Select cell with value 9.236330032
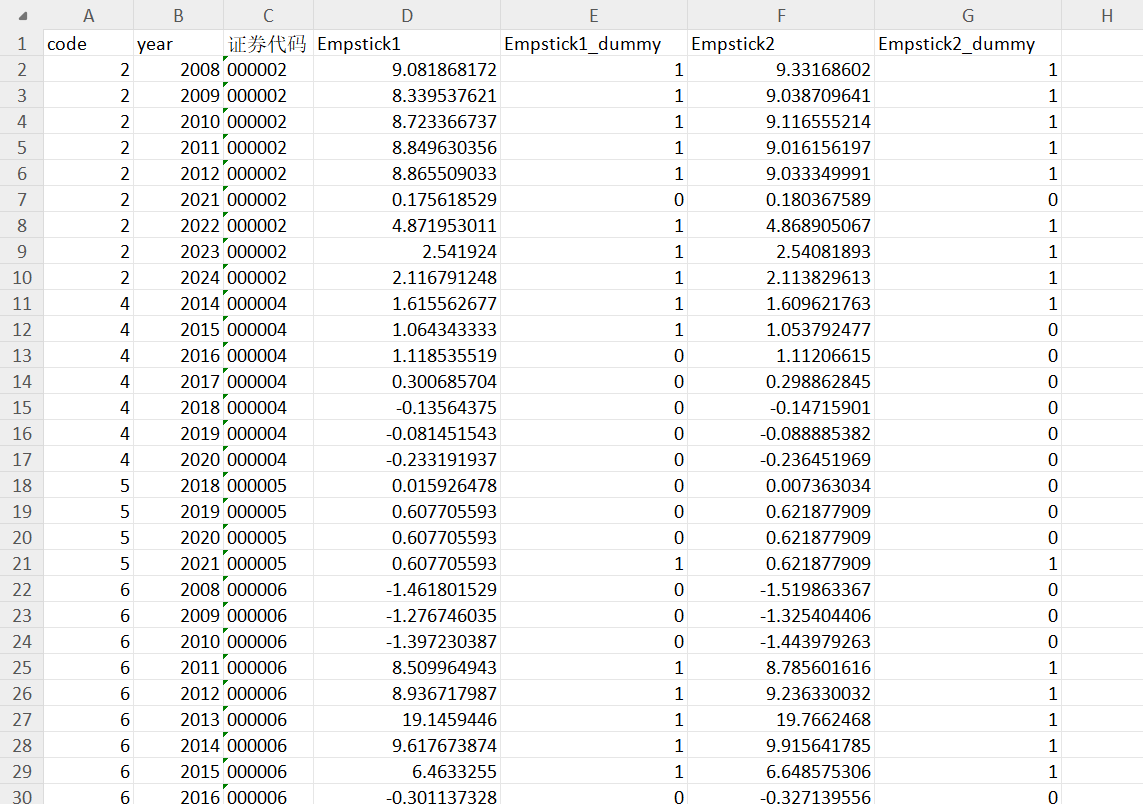This screenshot has width=1143, height=804. (x=781, y=693)
